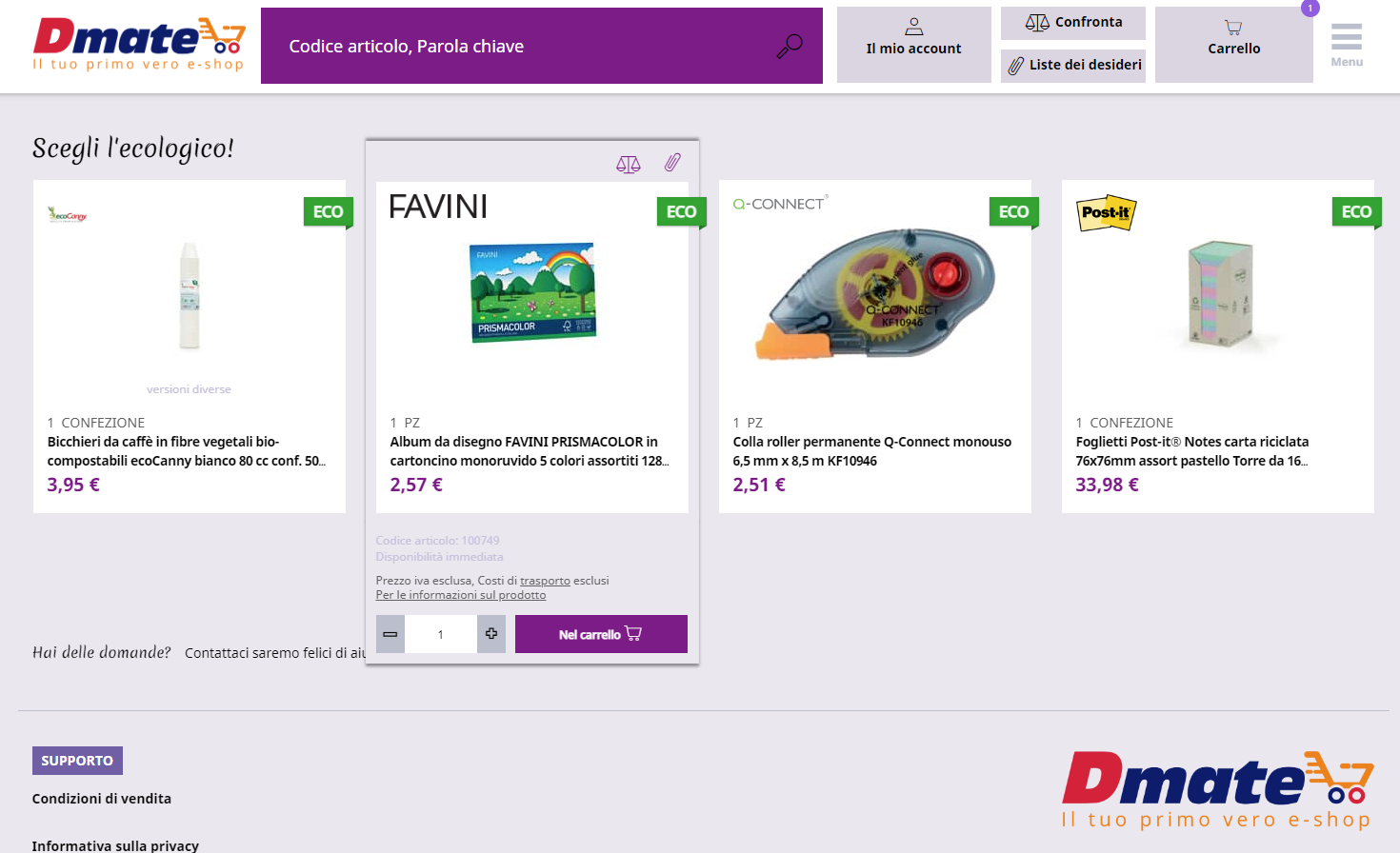Image resolution: width=1400 pixels, height=853 pixels.
Task: Open Post-it recycled notes image
Action: [1220, 294]
